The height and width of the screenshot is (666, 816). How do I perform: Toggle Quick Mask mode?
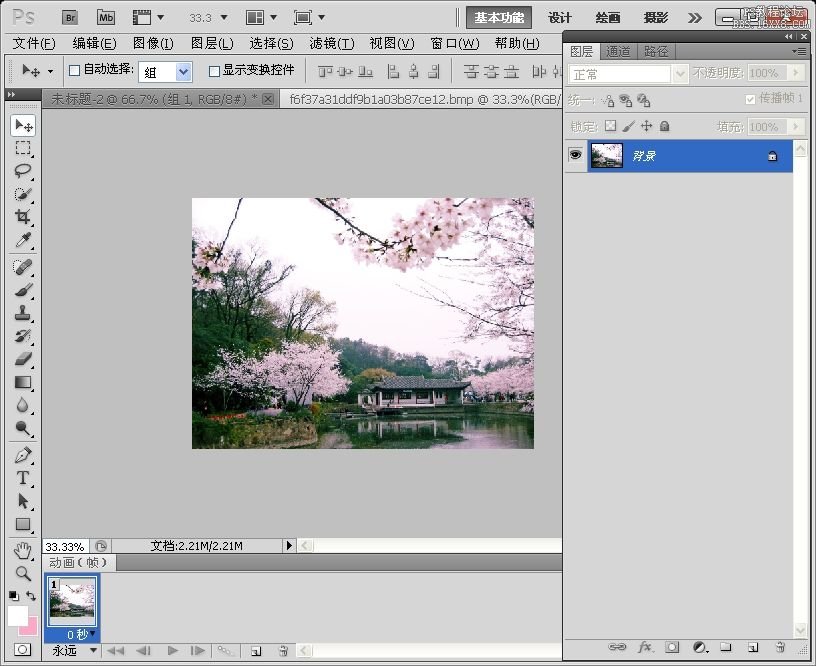click(x=22, y=649)
